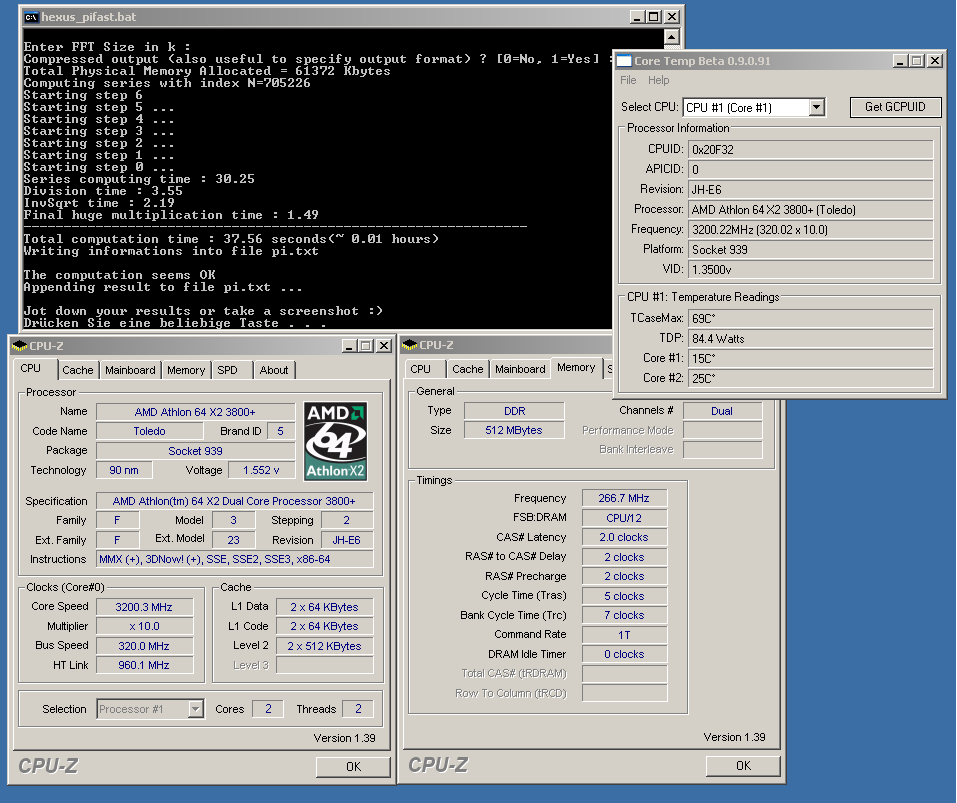Minimize the left CPU-Z window
Screen dimensions: 957x803
tap(350, 346)
